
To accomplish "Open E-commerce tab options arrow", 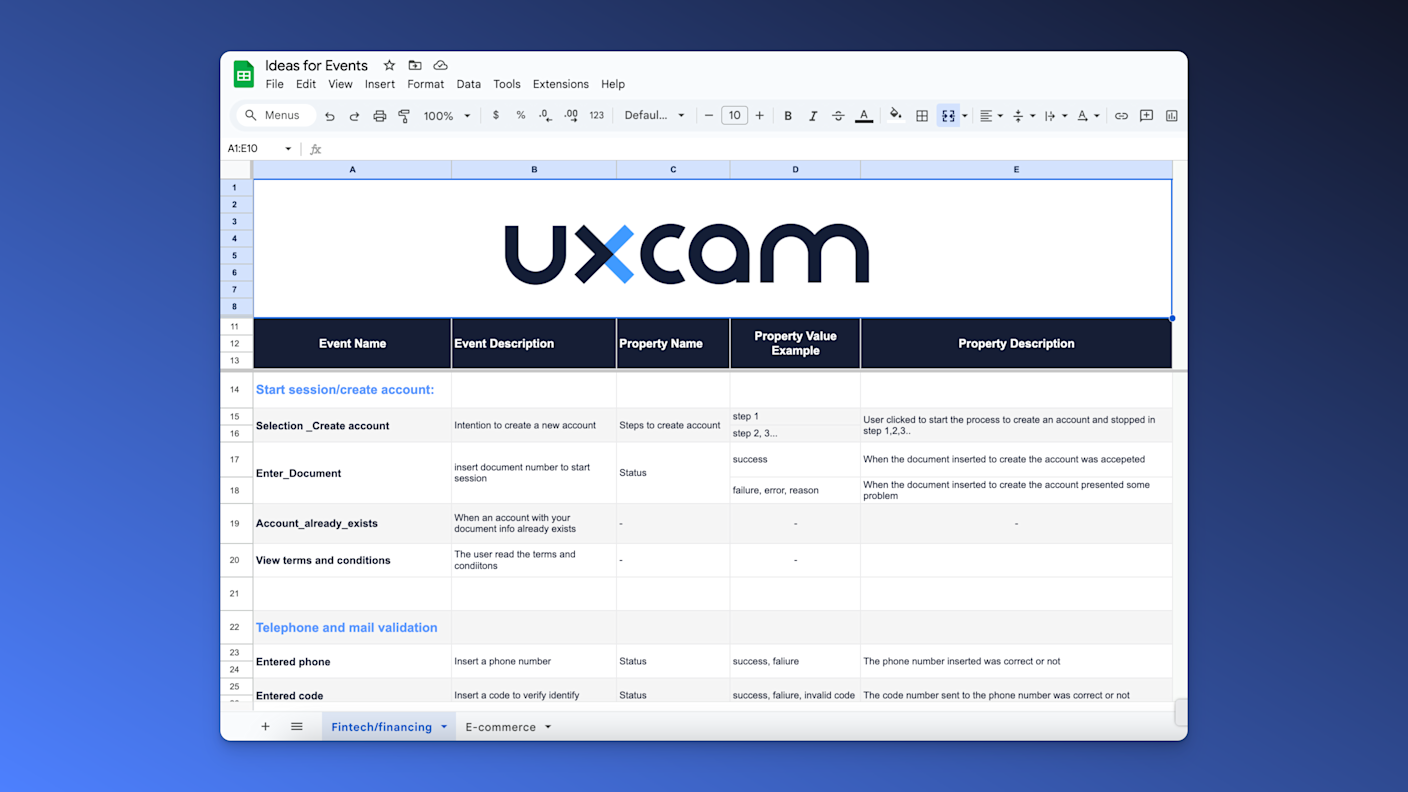I will tap(548, 727).
